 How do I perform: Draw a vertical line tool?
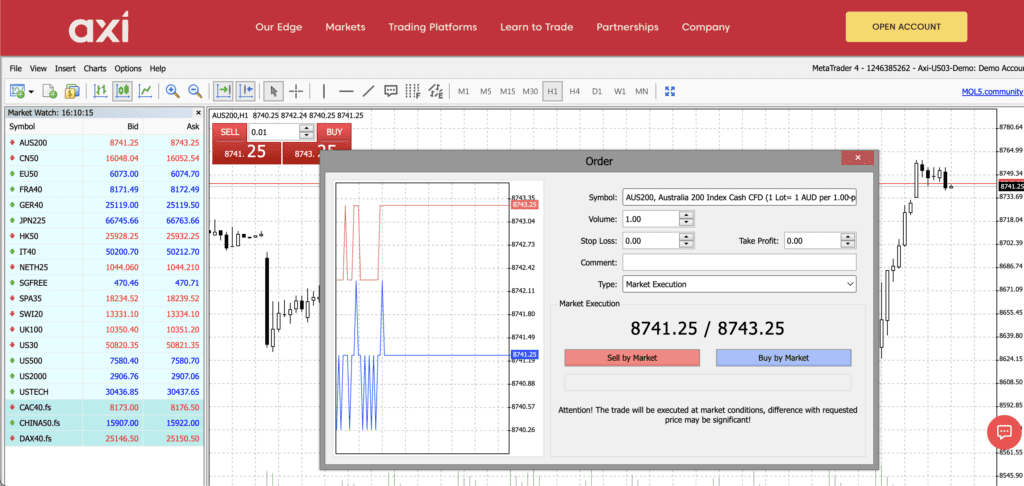(x=325, y=91)
